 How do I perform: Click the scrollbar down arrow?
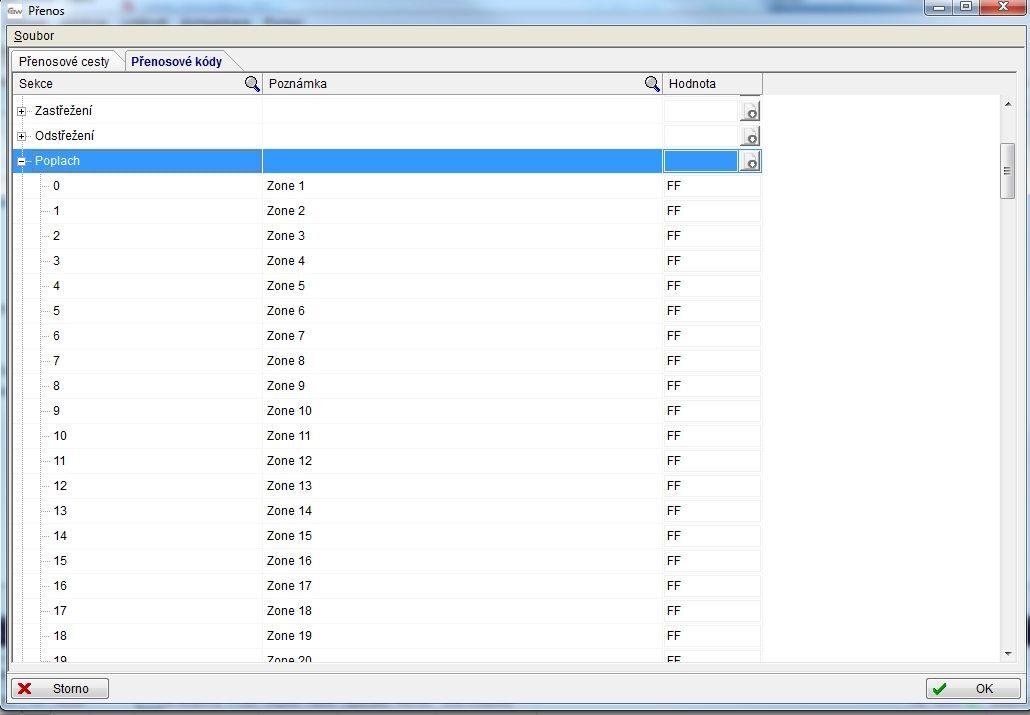(x=1007, y=653)
